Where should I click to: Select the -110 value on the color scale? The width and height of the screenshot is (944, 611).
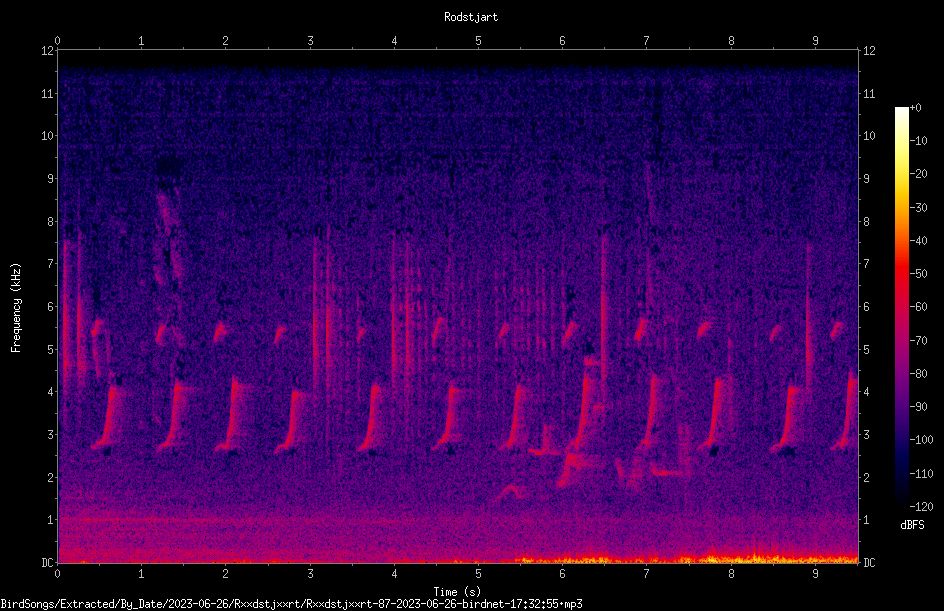(x=921, y=474)
